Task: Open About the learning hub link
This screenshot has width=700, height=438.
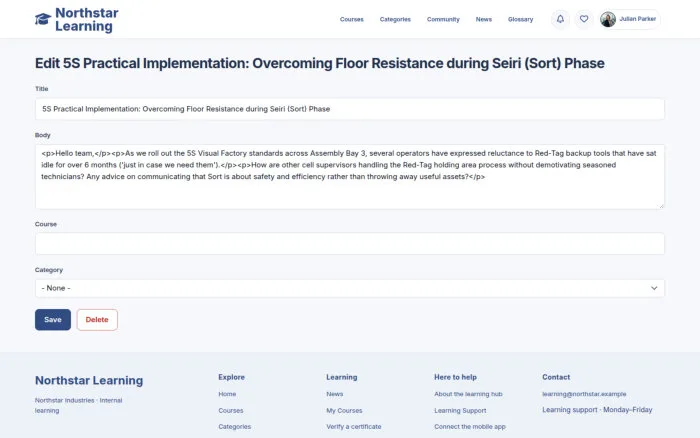Action: pos(468,394)
